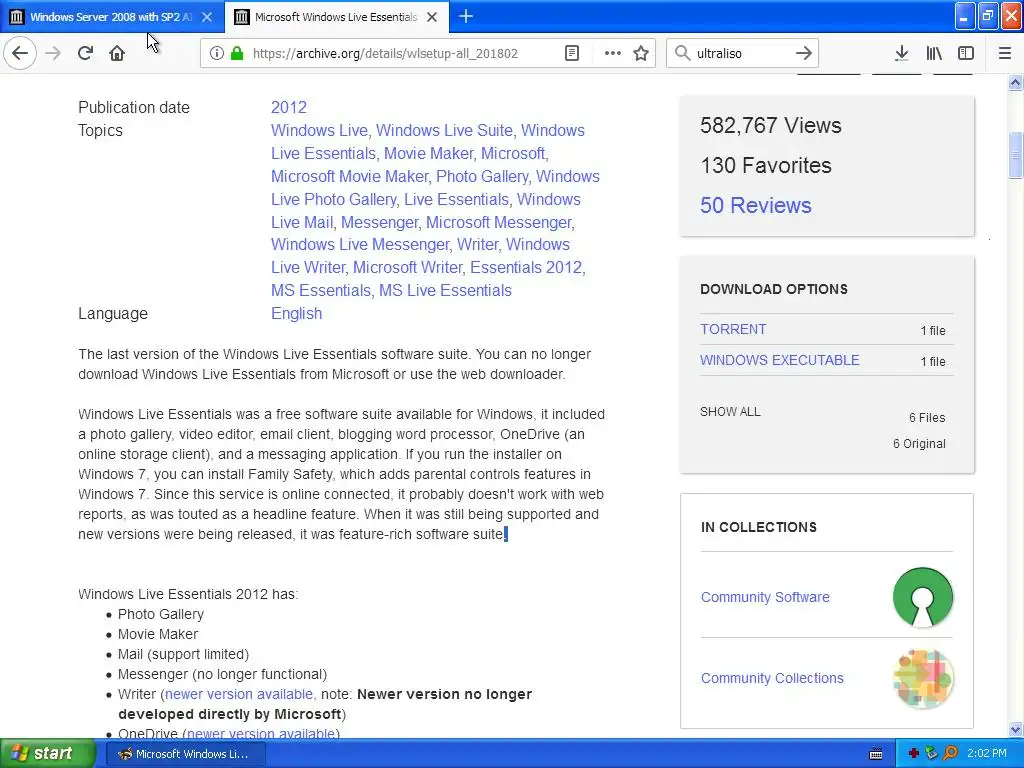This screenshot has width=1024, height=768.
Task: Click the 6 Original files text
Action: [919, 443]
